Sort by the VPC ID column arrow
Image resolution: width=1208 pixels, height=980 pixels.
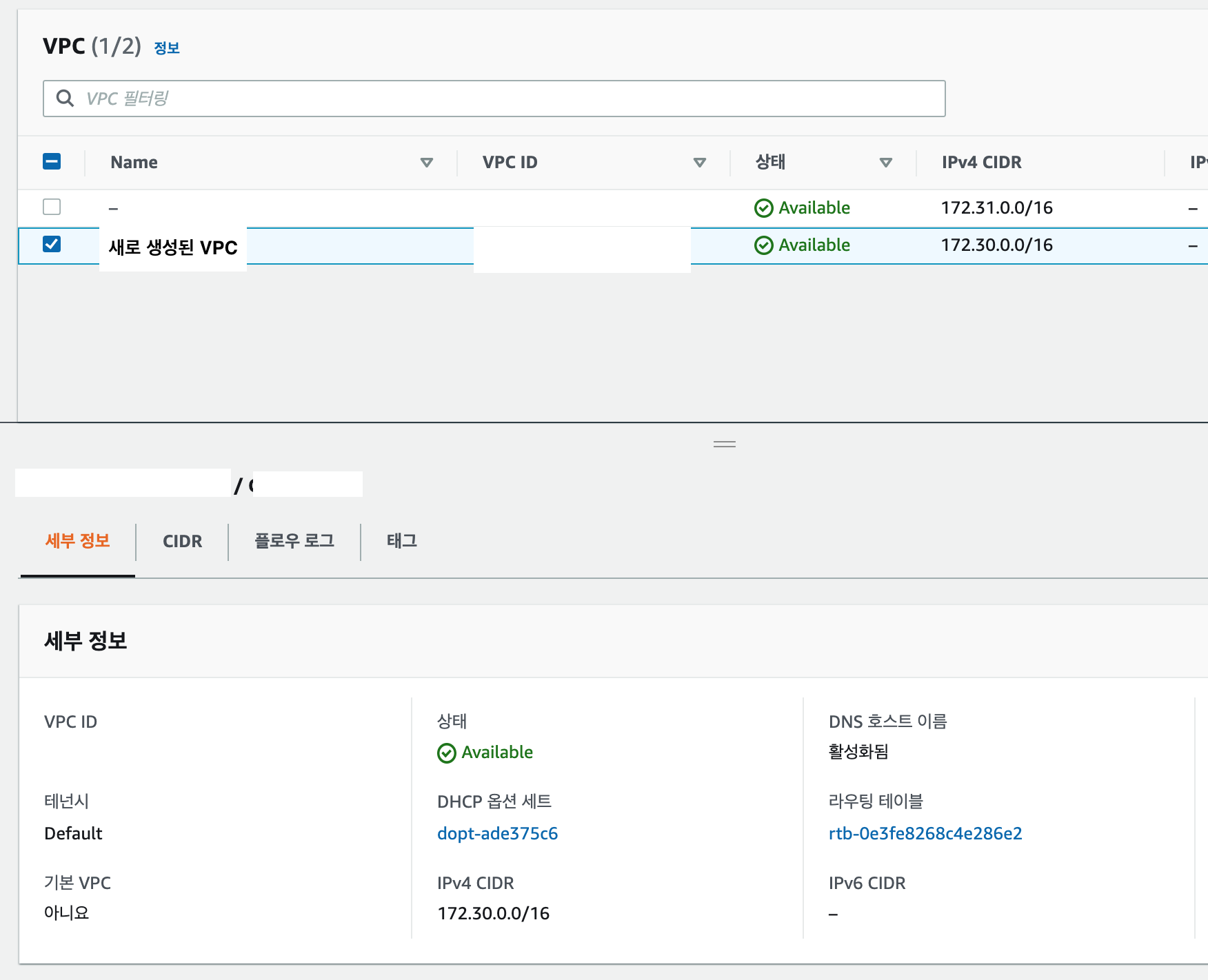click(699, 163)
